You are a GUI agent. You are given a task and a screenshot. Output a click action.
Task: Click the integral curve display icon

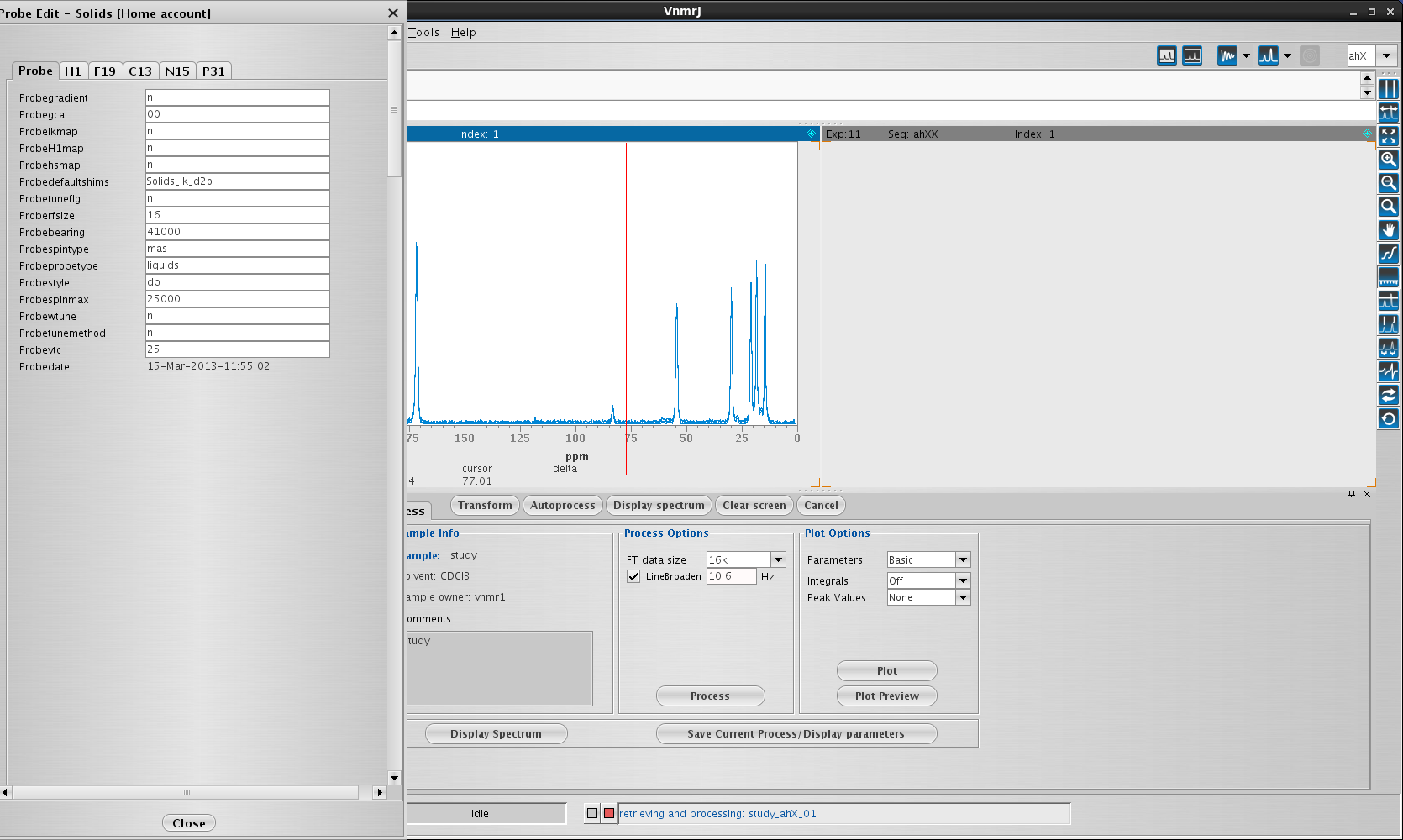click(1389, 254)
